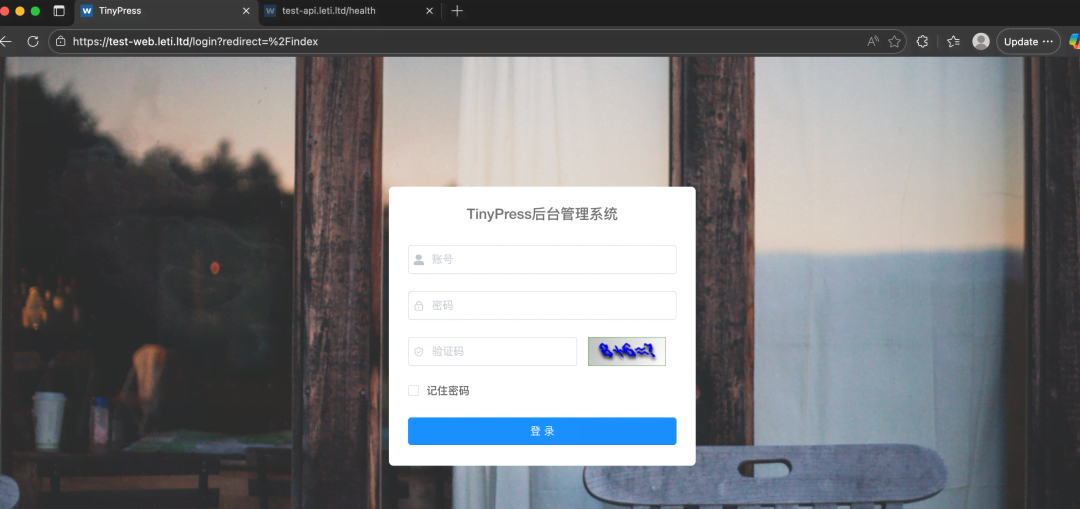
Task: Open a new tab with plus button
Action: point(457,11)
